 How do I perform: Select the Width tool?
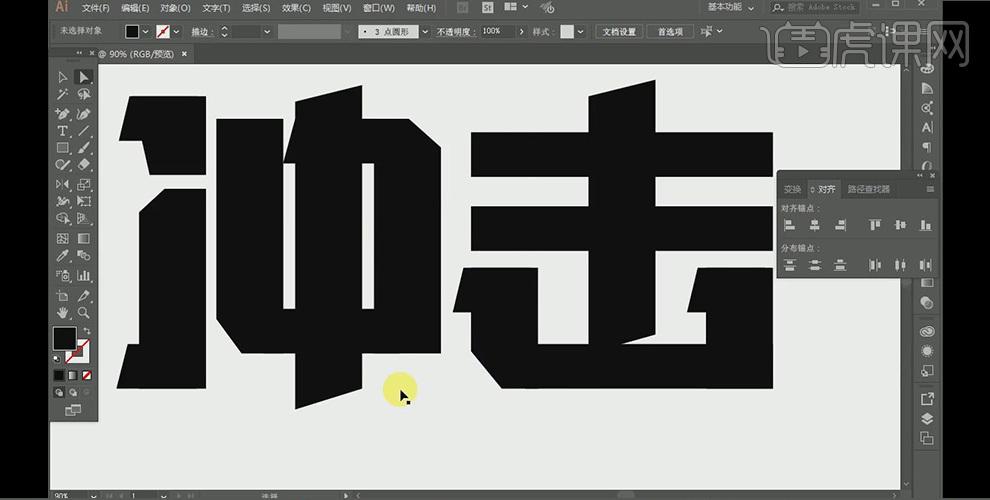coord(63,201)
